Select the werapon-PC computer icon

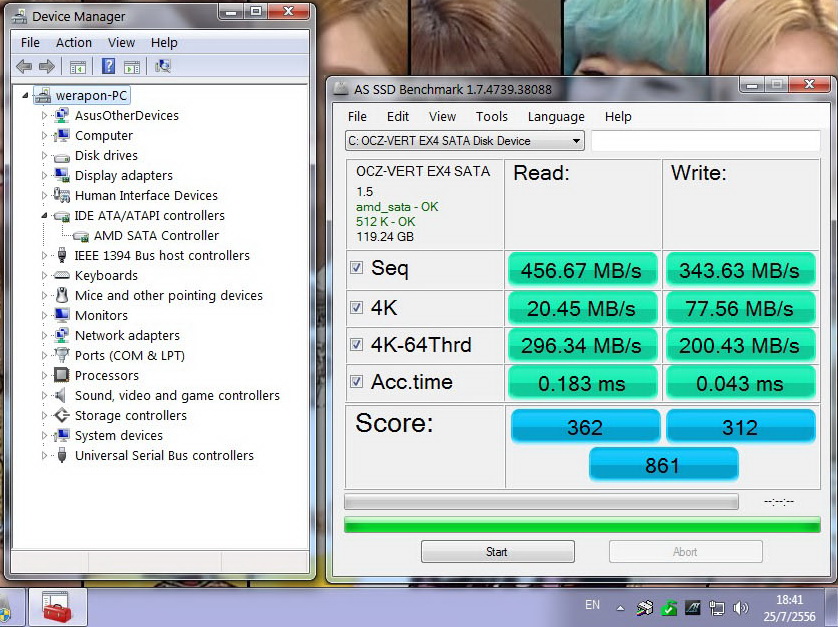pyautogui.click(x=42, y=96)
